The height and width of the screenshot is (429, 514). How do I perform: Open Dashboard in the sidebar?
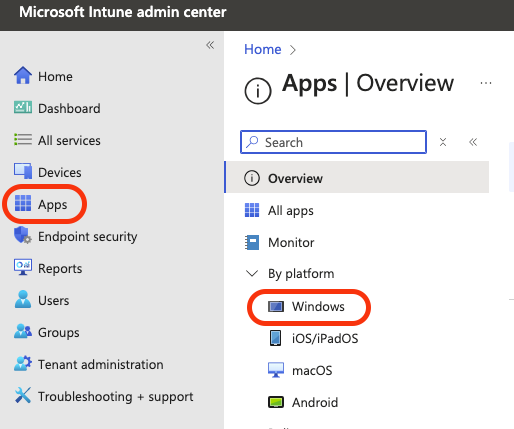pyautogui.click(x=69, y=108)
